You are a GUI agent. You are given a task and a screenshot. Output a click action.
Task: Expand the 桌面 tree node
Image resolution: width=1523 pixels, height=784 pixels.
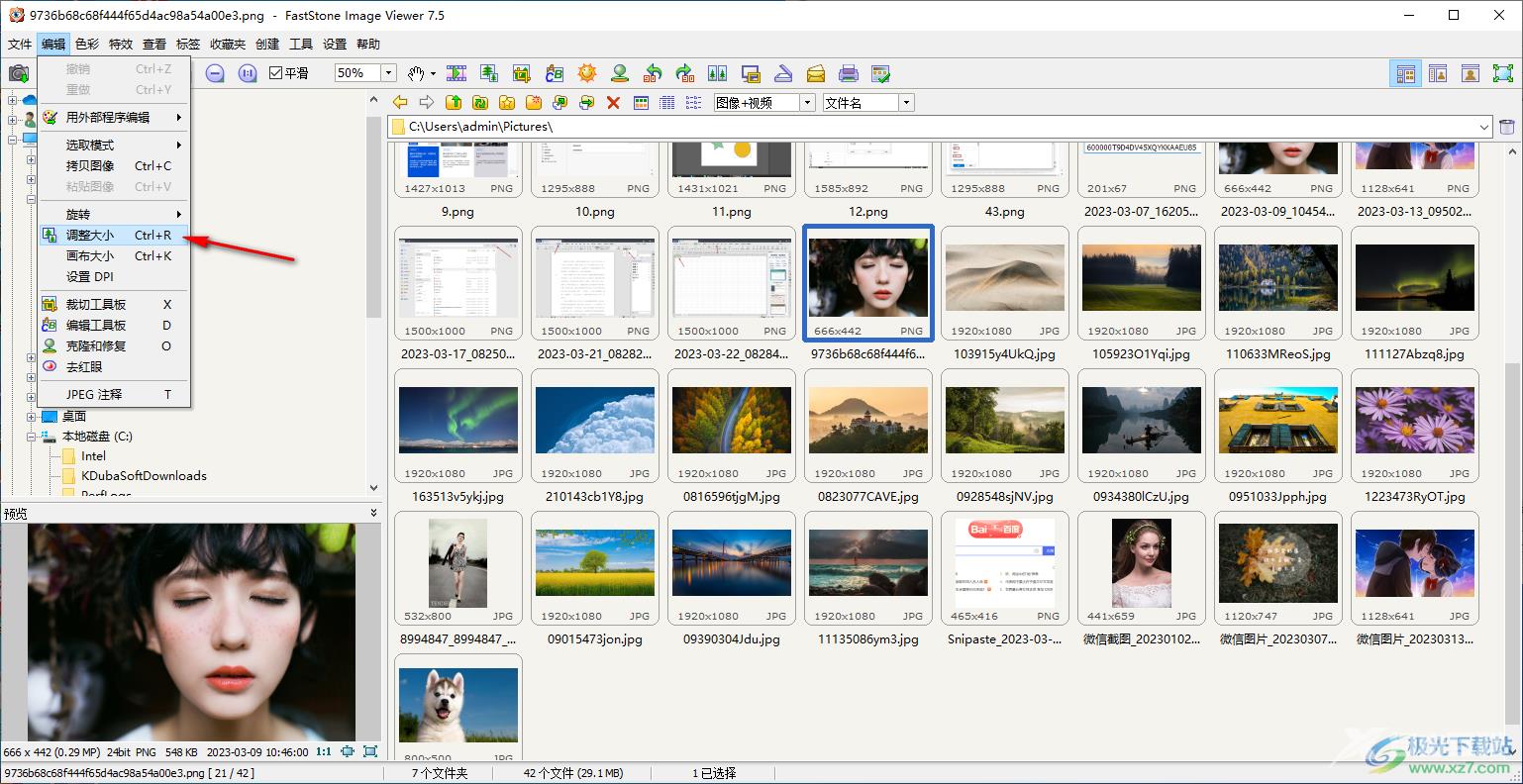31,417
